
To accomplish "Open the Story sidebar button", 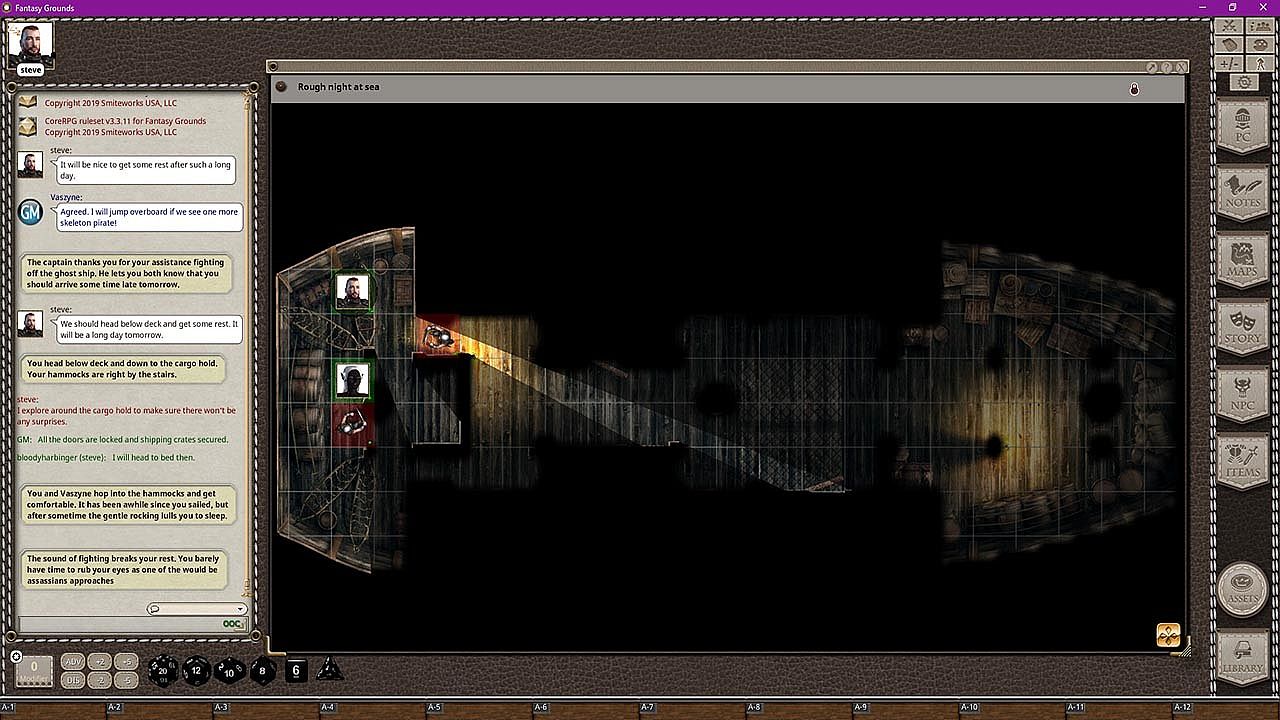I will (x=1244, y=329).
